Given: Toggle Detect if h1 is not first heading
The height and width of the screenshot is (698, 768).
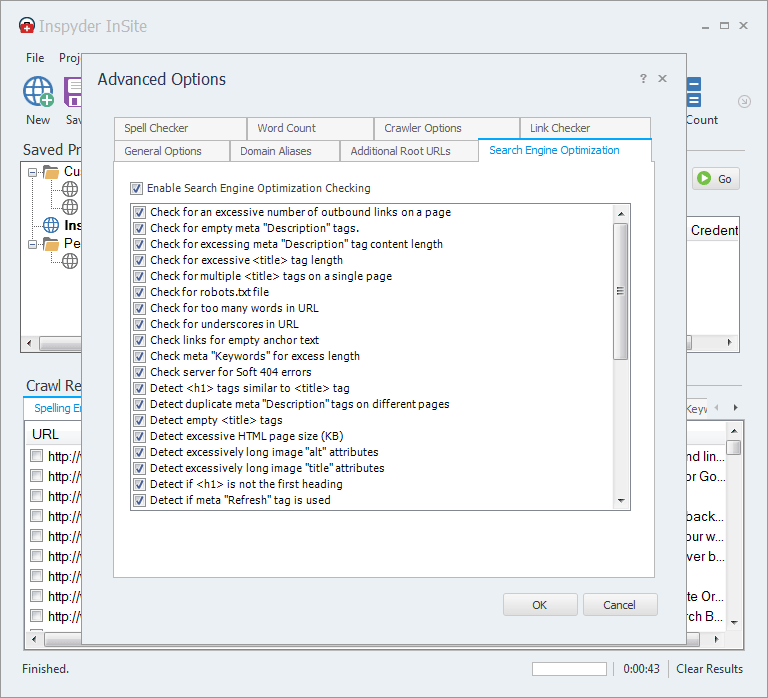Looking at the screenshot, I should (x=140, y=484).
